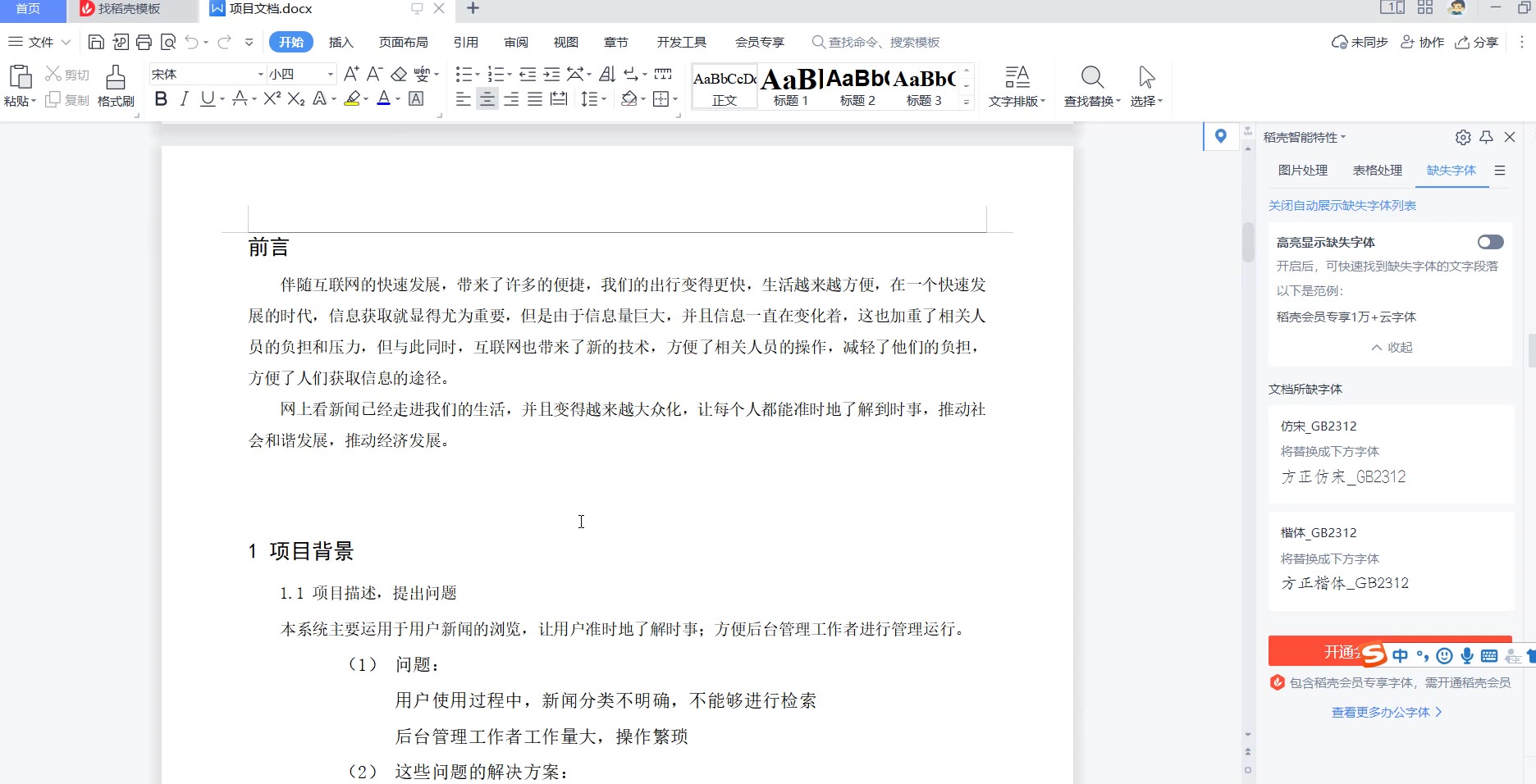Open Sogou IME soft keyboard icon
Screen dimensions: 1536x784
coord(1489,655)
